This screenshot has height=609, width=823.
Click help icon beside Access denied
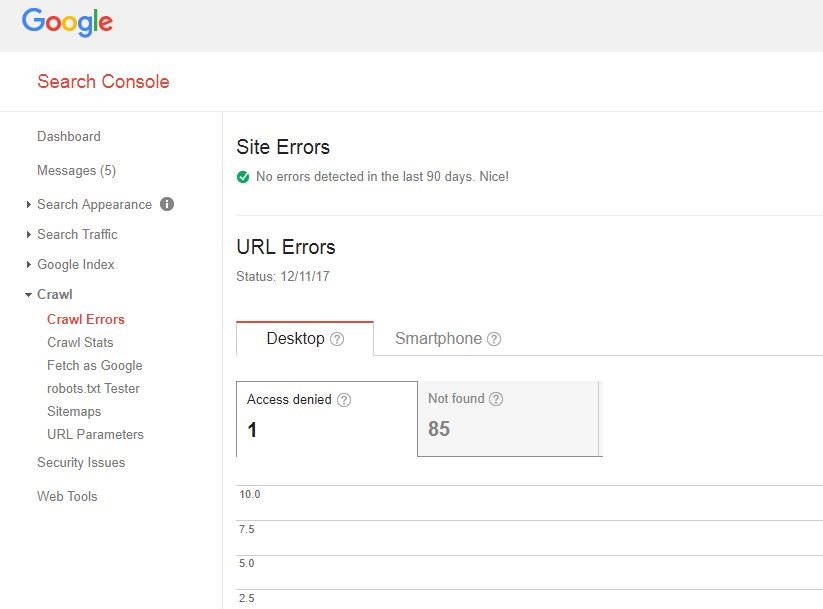[344, 400]
